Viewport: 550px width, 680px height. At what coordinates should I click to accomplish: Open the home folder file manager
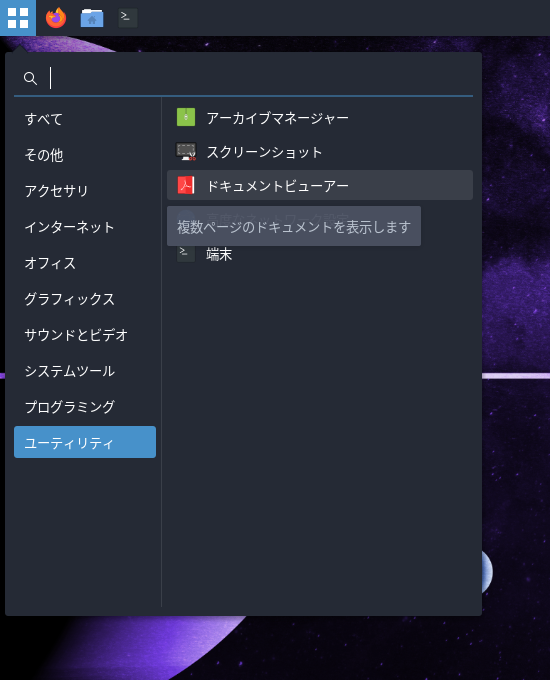92,18
